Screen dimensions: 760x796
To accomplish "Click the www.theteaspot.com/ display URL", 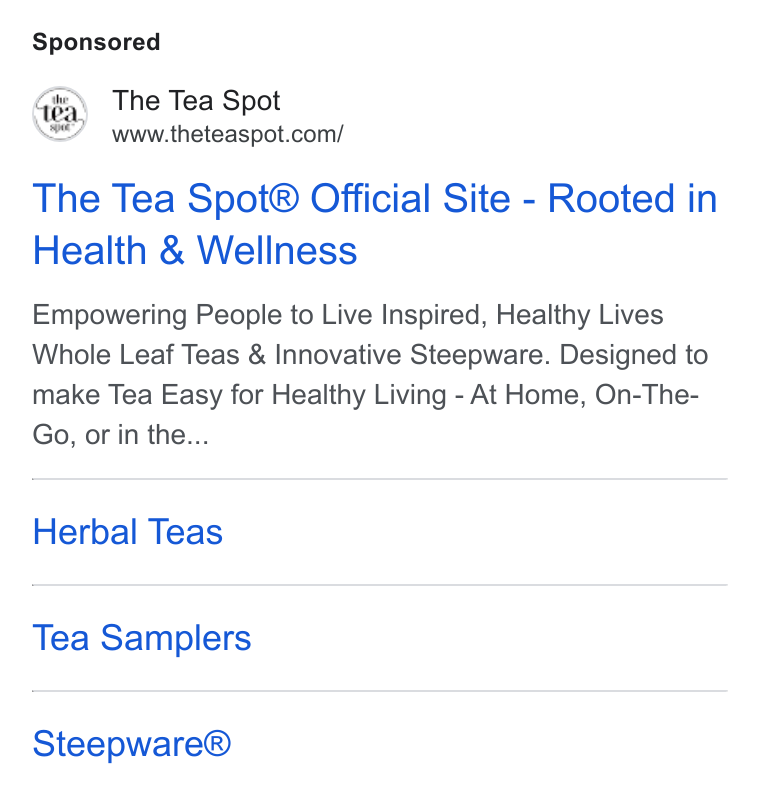I will tap(227, 134).
